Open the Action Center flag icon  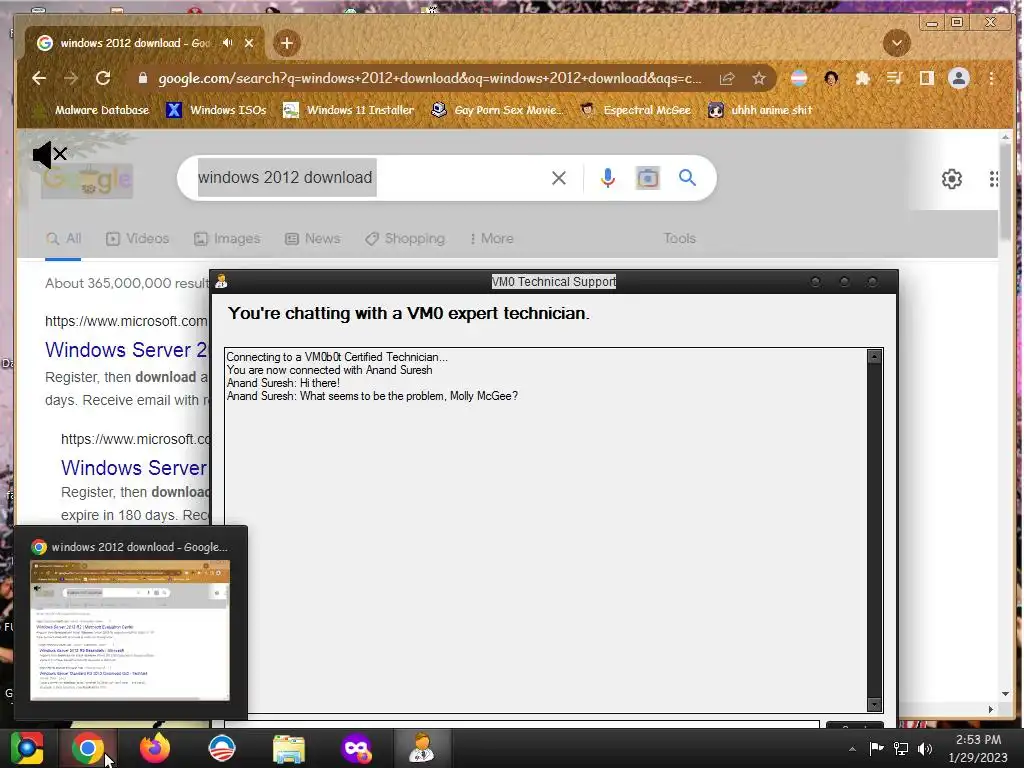click(x=876, y=748)
